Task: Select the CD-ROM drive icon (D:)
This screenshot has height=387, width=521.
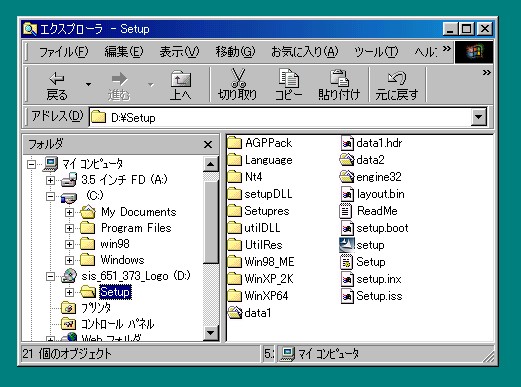Action: [69, 276]
